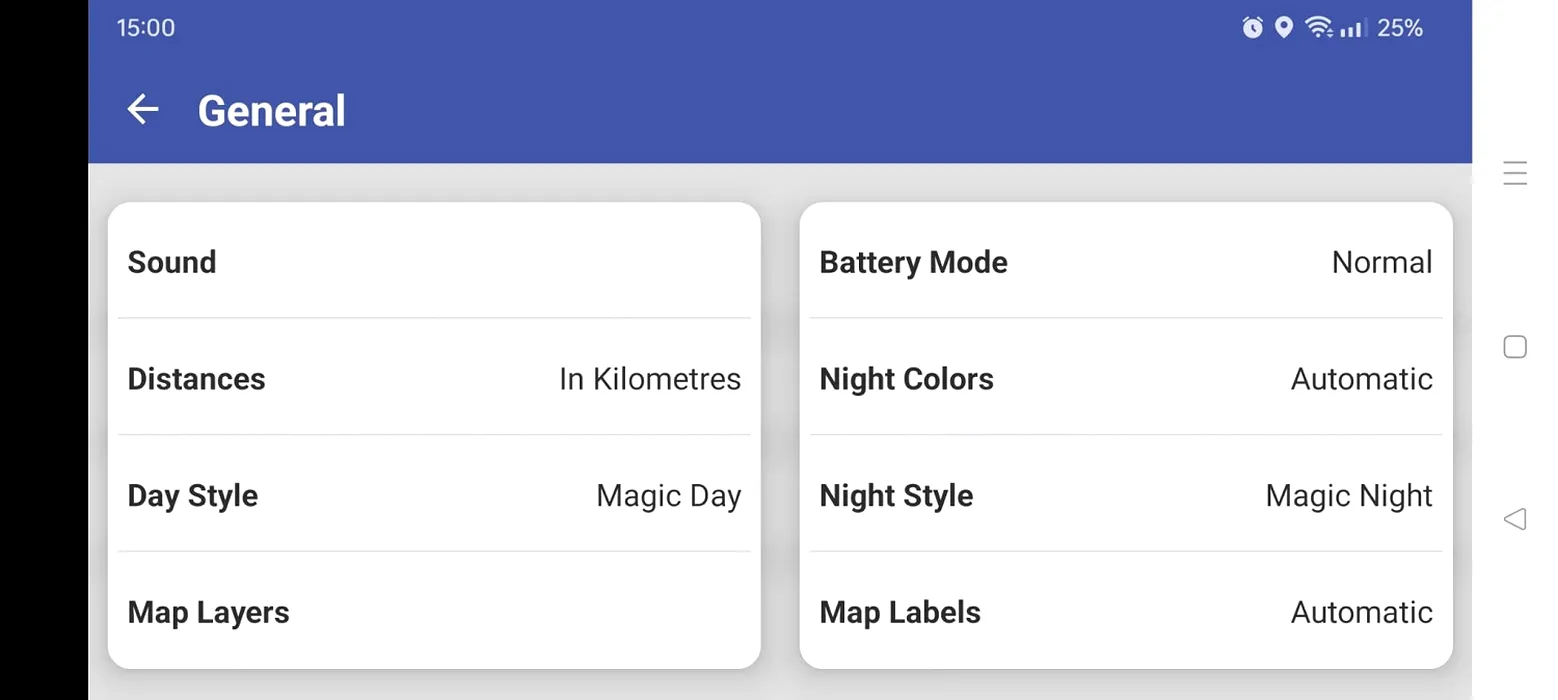Change Night Colors Automatic setting
Image resolution: width=1558 pixels, height=700 pixels.
point(1126,378)
